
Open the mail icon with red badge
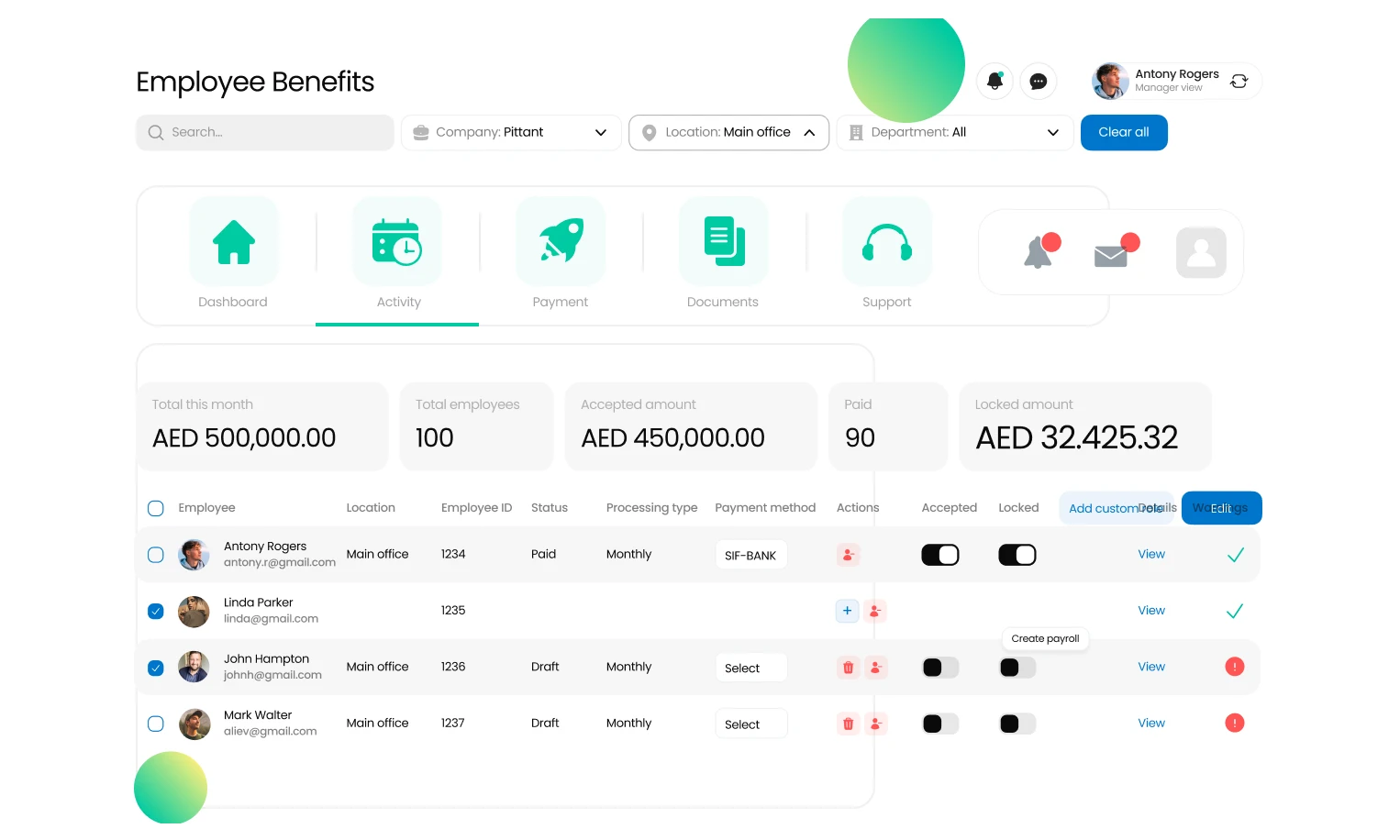point(1110,253)
